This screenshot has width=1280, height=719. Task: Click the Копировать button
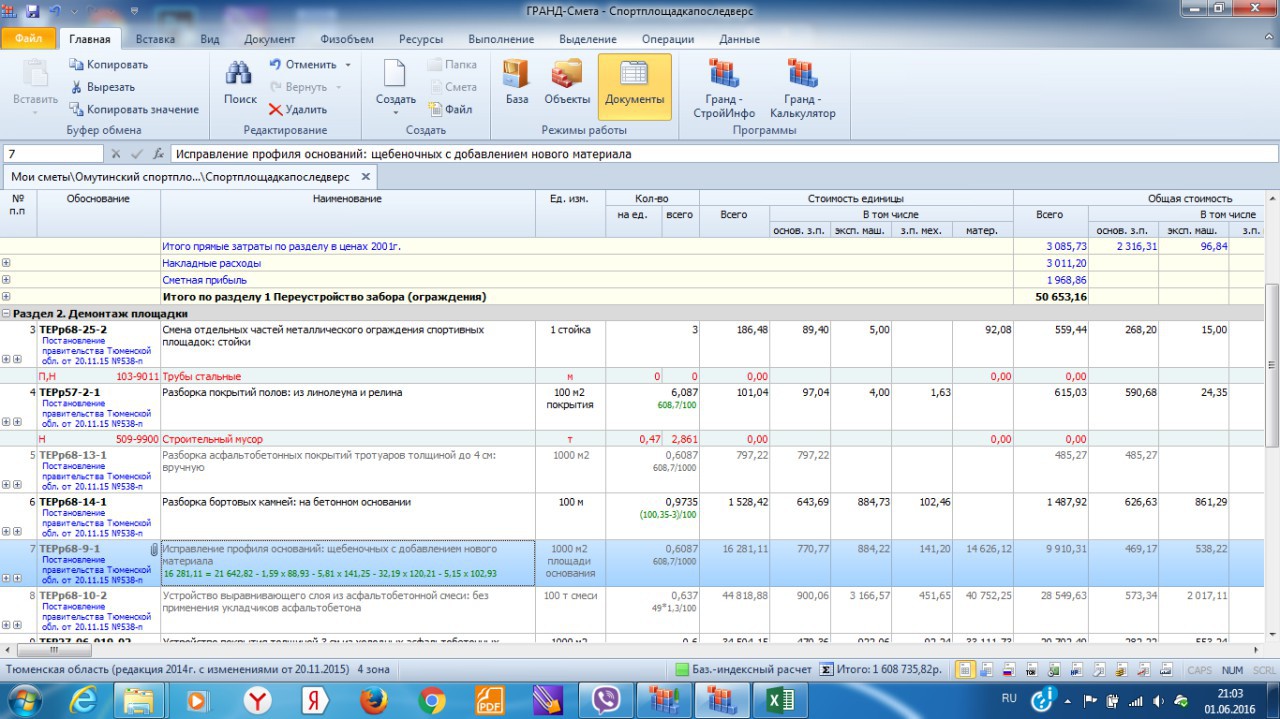pyautogui.click(x=108, y=65)
